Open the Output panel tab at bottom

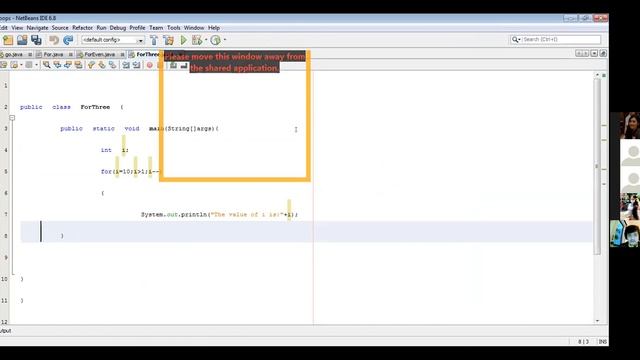6,331
